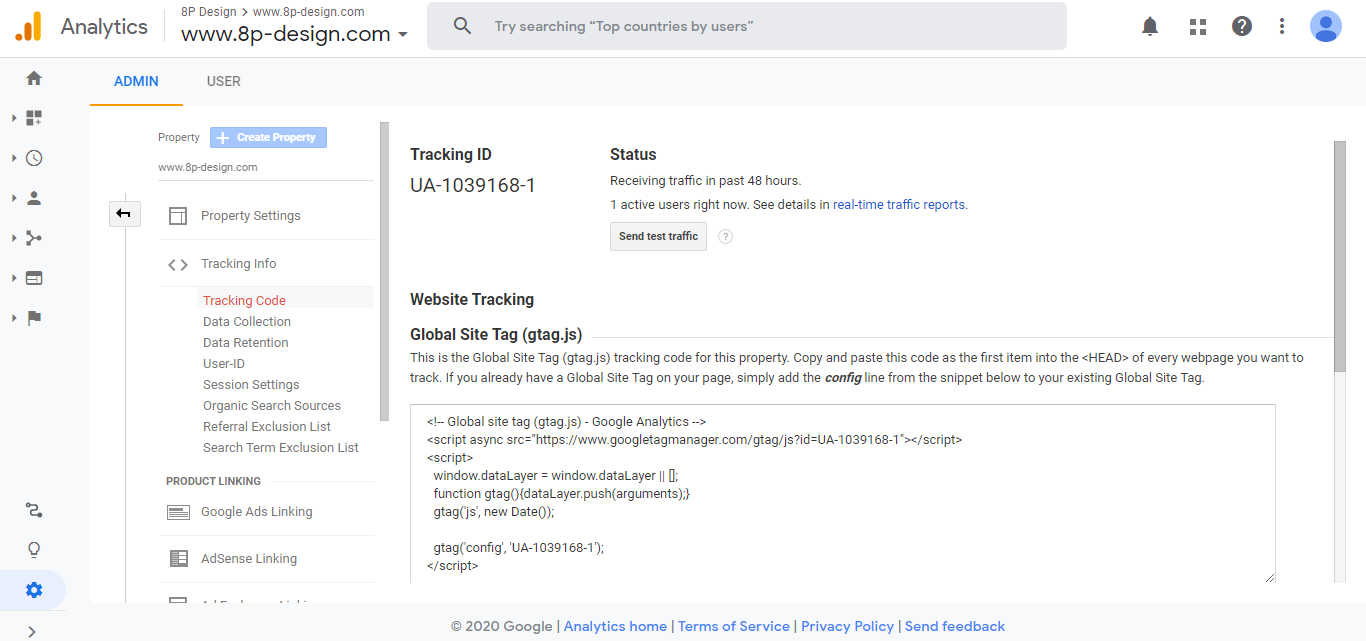Click "Receiving traffic in past 48 hours." text

[x=706, y=181]
